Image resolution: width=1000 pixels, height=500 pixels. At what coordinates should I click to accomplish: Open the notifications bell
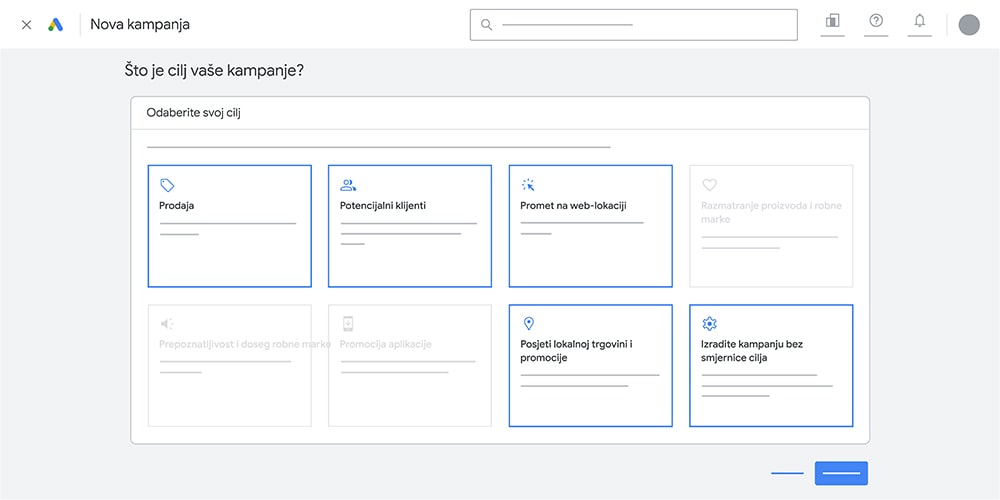pyautogui.click(x=919, y=21)
